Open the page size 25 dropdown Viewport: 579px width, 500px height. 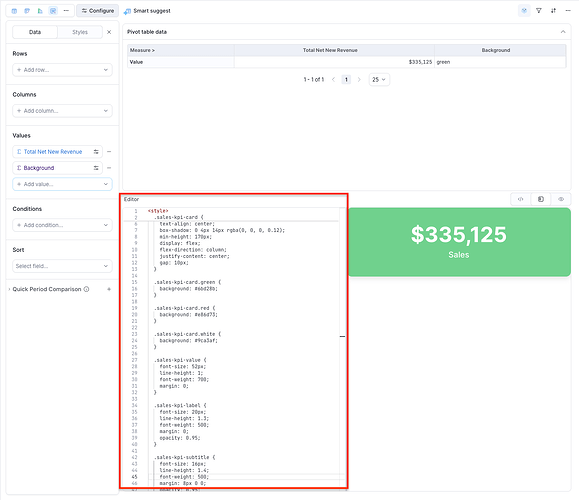tap(379, 79)
